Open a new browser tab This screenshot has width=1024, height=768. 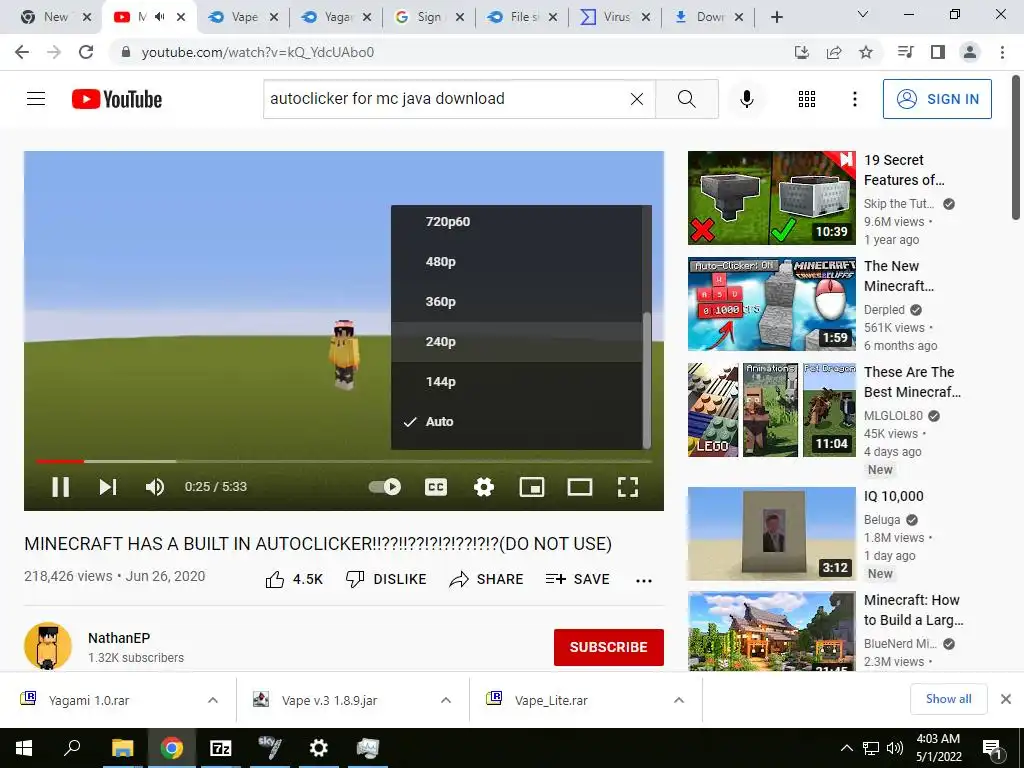[776, 17]
